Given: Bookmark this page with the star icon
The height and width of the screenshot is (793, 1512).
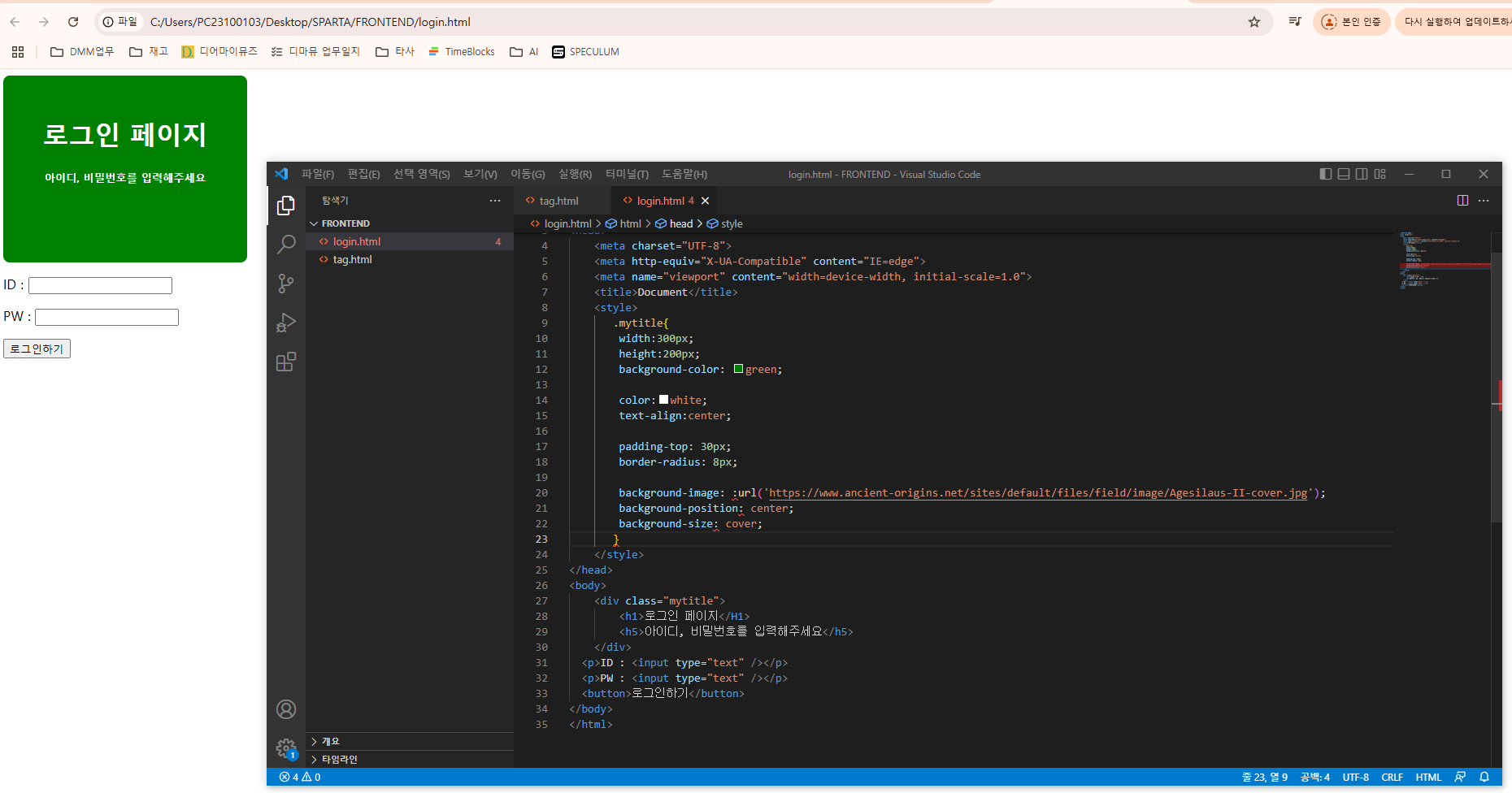Looking at the screenshot, I should (x=1254, y=22).
